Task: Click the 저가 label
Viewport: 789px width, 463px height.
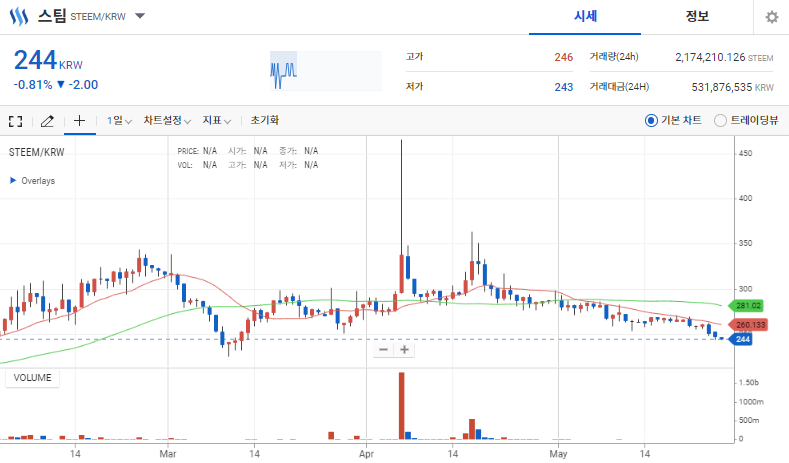Action: point(415,87)
